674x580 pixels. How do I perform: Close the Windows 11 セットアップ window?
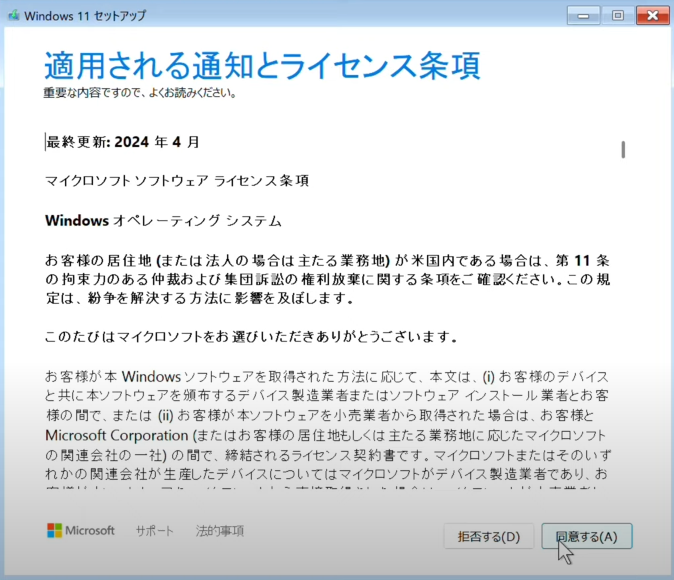652,16
